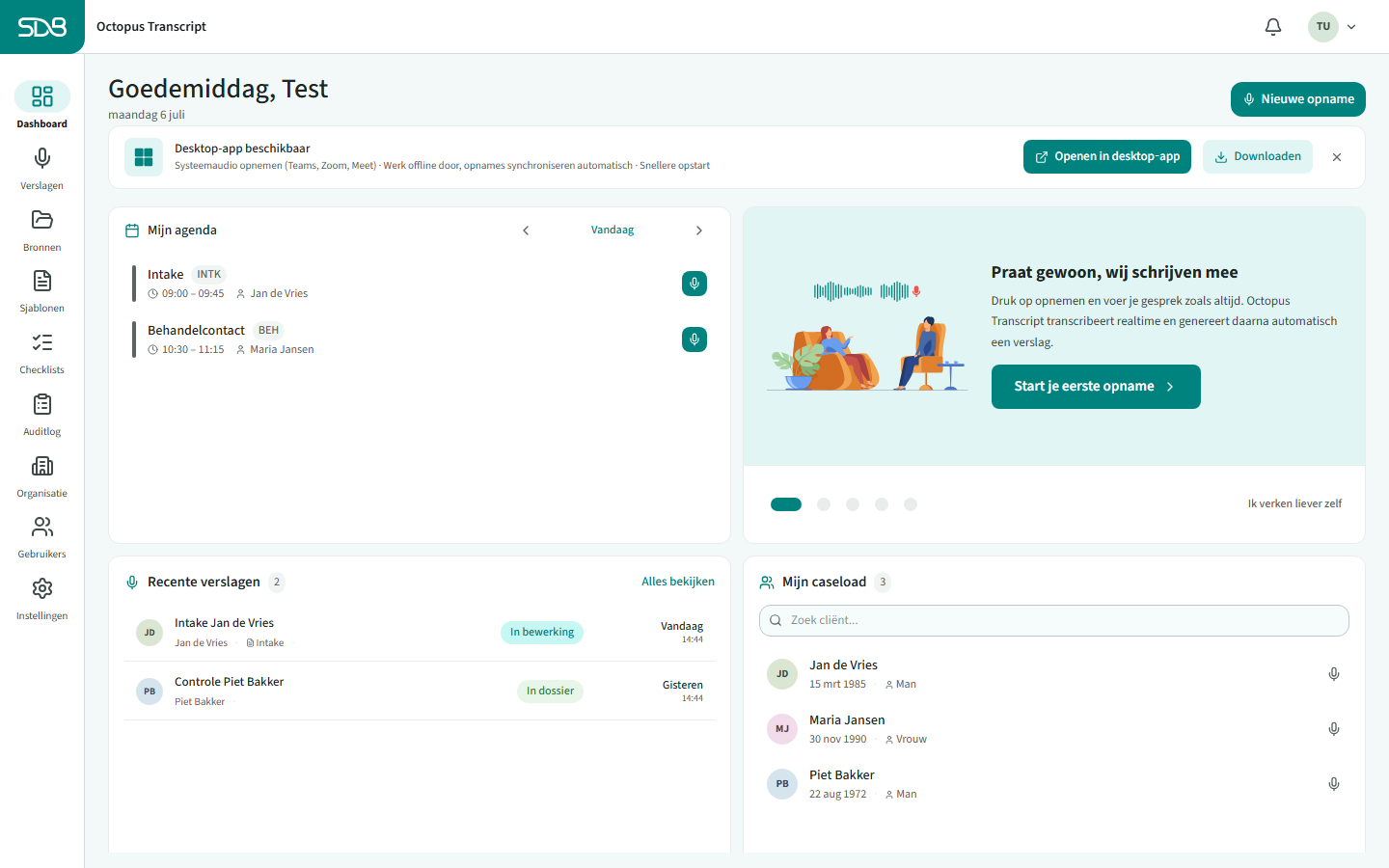Viewport: 1389px width, 868px height.
Task: Start recording for Behandelcontact appointment
Action: [x=694, y=339]
